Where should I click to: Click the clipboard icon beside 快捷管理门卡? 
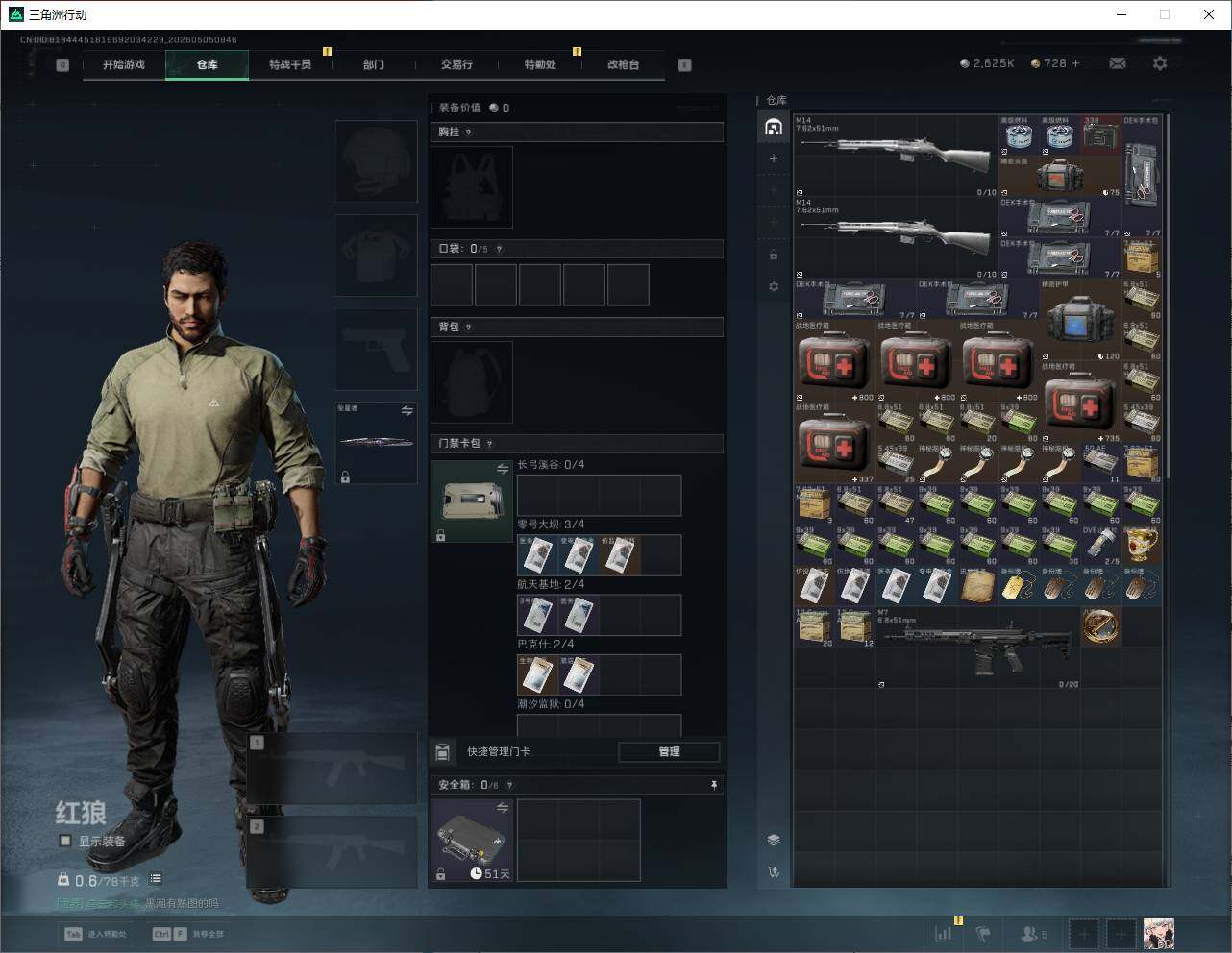[x=443, y=752]
